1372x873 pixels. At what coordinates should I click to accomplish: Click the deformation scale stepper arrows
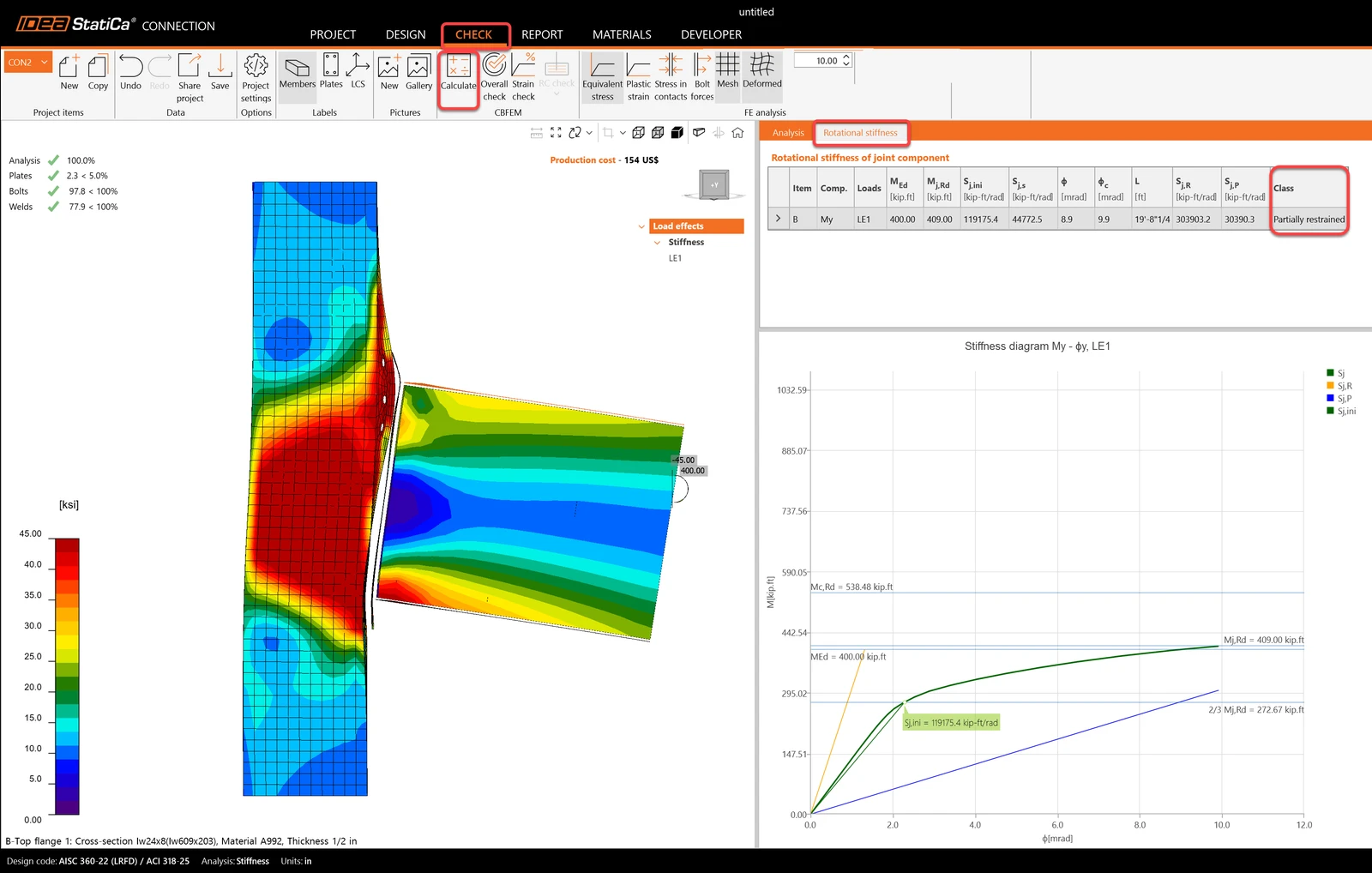pyautogui.click(x=846, y=60)
